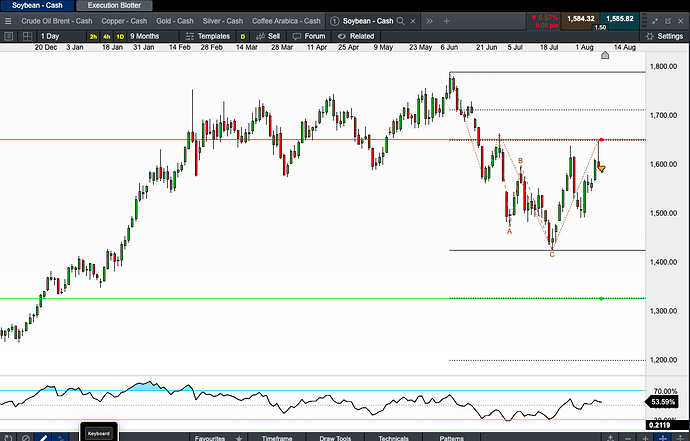The height and width of the screenshot is (441, 690).
Task: Open the hamburger menu on the chart toolbar
Action: pos(8,35)
